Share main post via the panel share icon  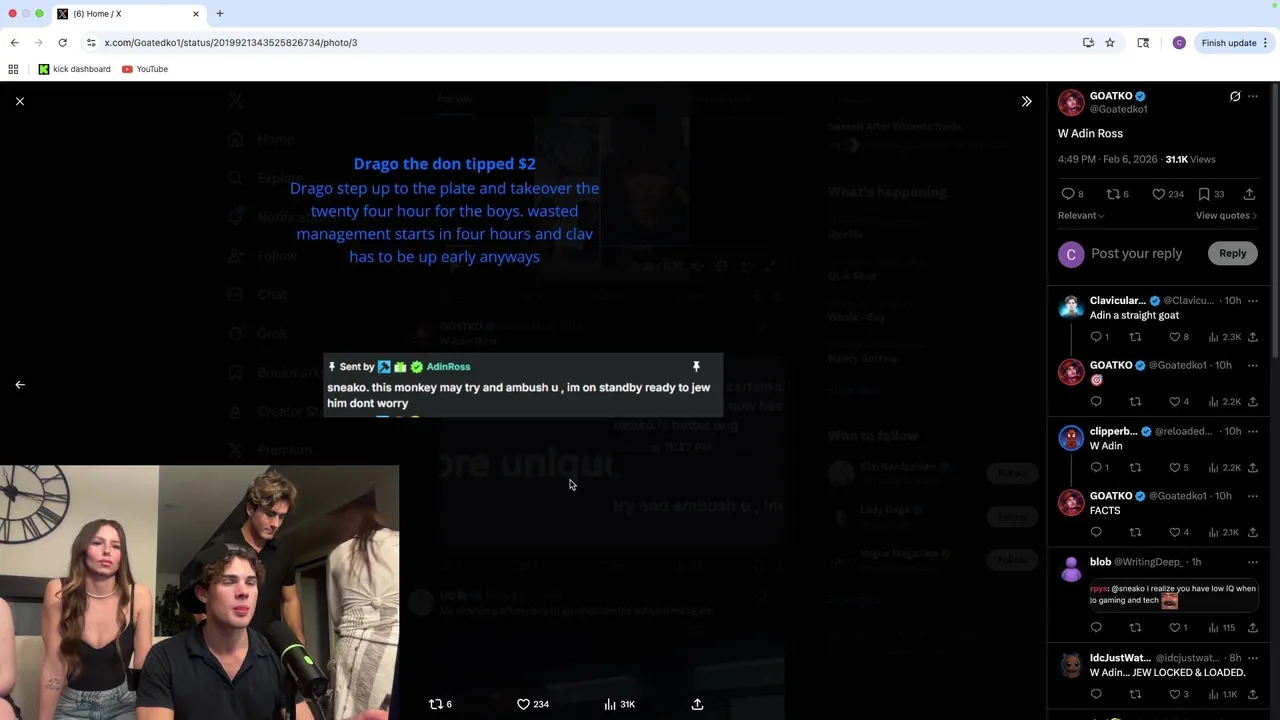1249,194
